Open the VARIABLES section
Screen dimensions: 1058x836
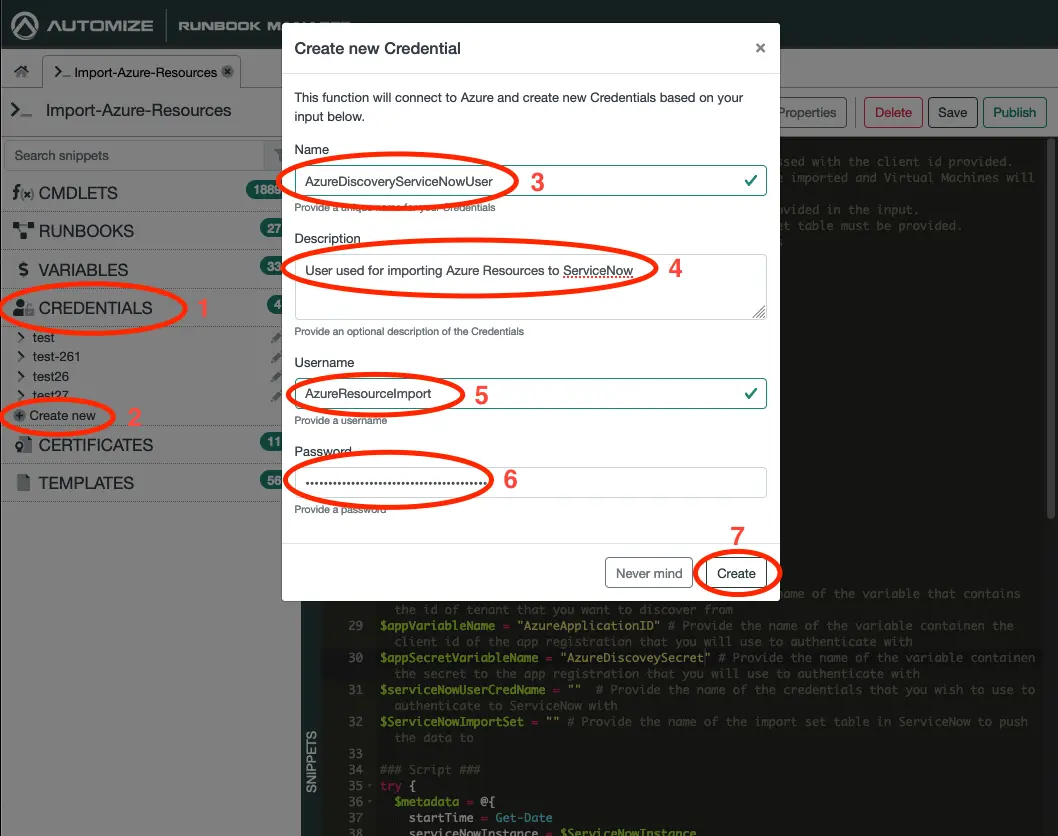click(83, 270)
